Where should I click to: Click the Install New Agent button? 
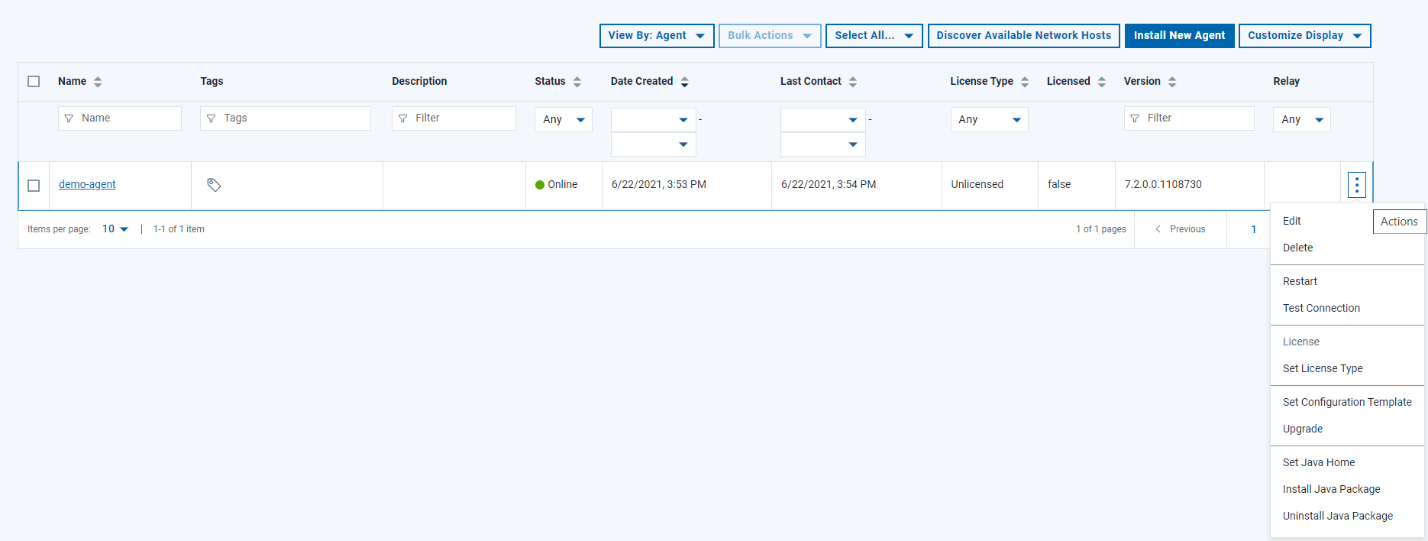[x=1179, y=36]
